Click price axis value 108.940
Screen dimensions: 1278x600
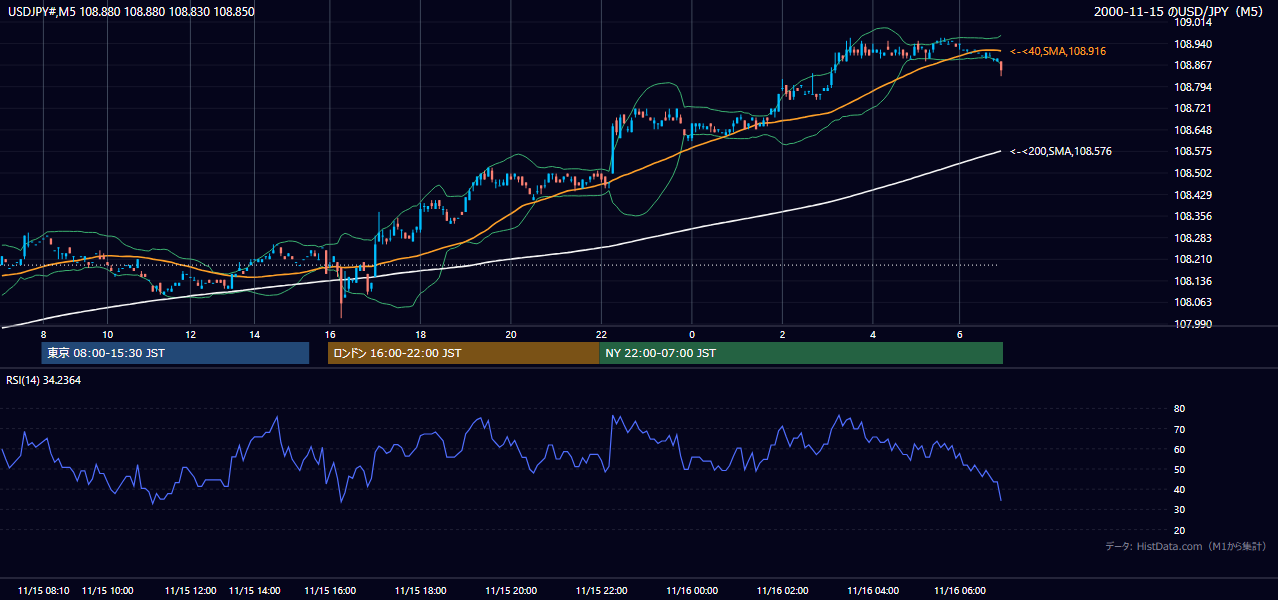coord(1193,44)
